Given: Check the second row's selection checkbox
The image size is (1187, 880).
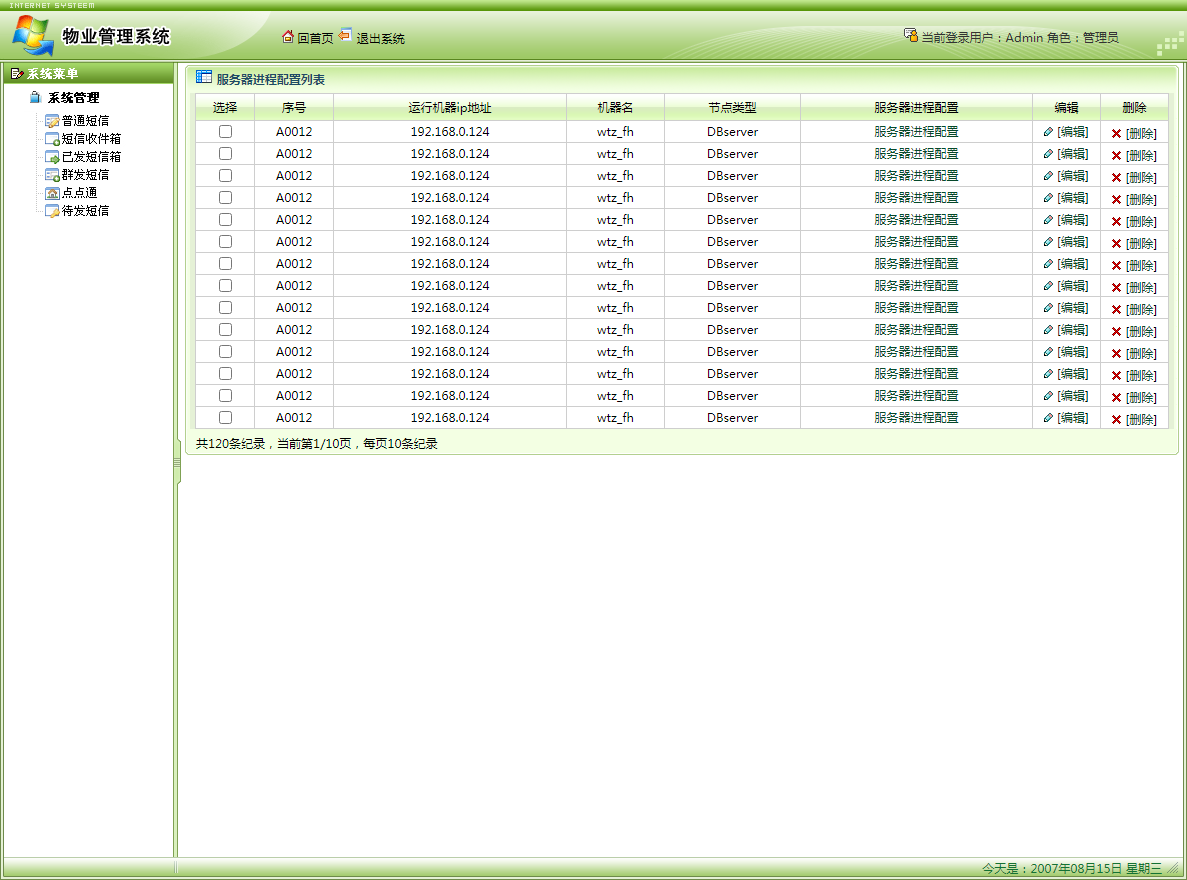Looking at the screenshot, I should click(x=226, y=154).
